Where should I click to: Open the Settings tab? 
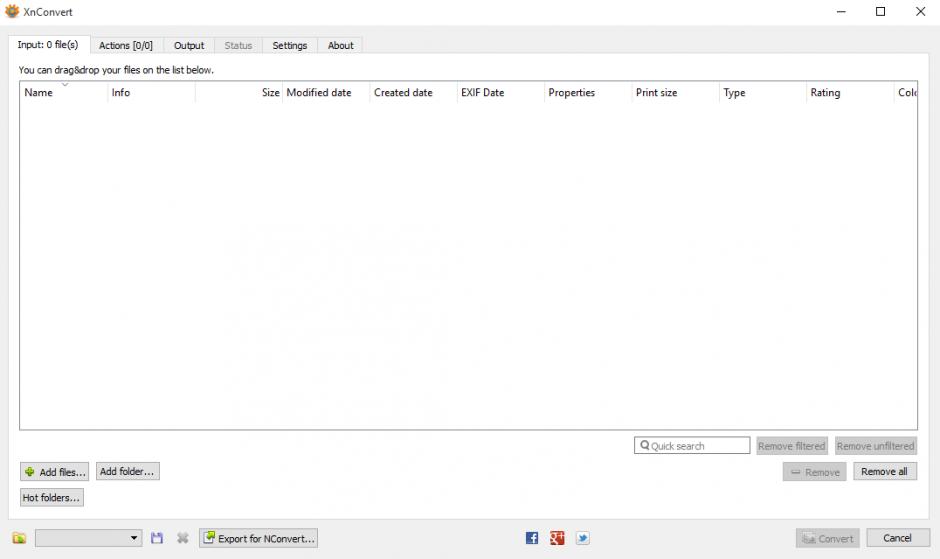(x=290, y=46)
